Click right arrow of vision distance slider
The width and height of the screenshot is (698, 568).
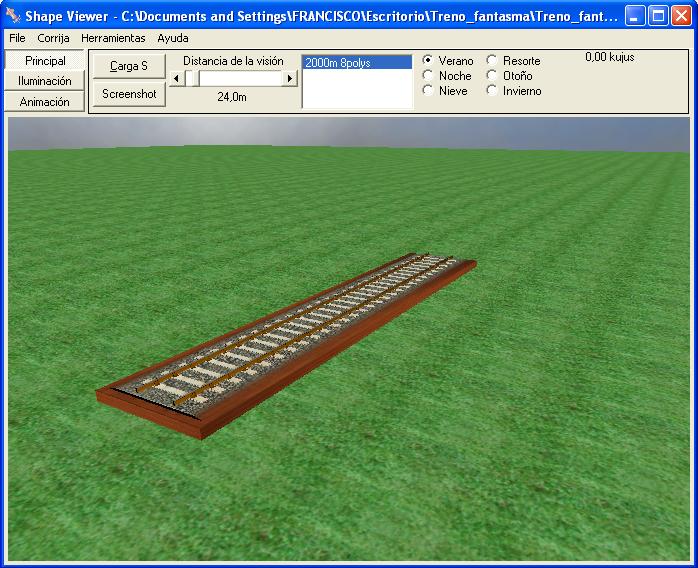pos(290,78)
